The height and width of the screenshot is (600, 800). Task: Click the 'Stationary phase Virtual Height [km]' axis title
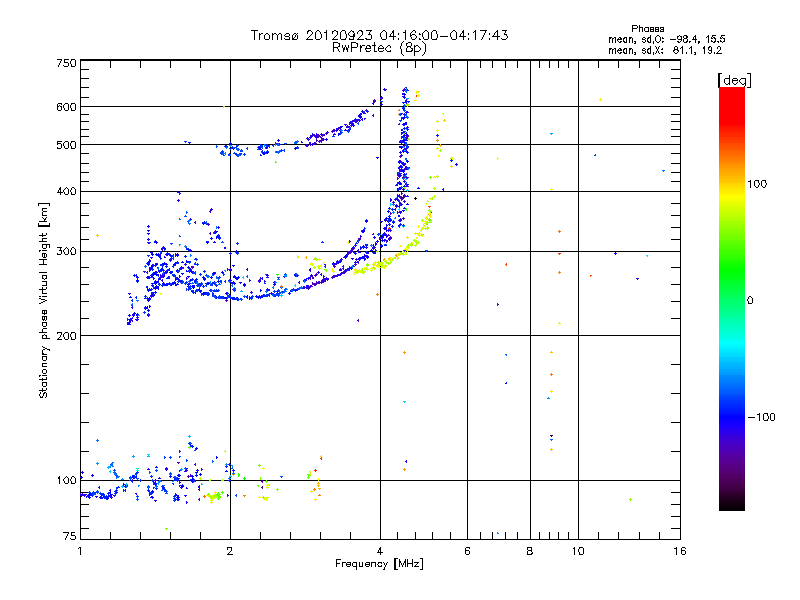43,301
